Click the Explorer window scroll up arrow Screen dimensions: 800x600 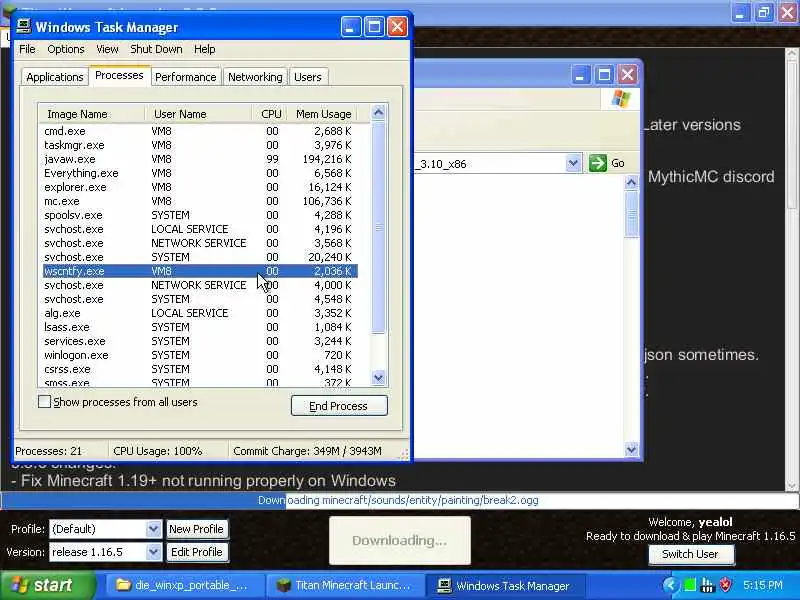point(631,182)
